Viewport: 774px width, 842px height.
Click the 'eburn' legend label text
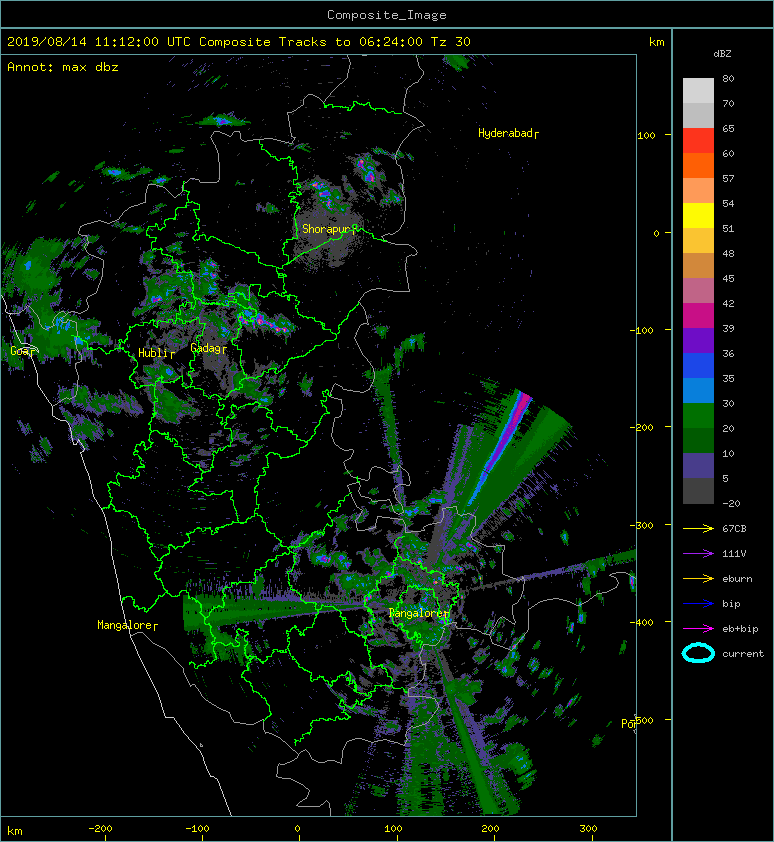point(737,578)
